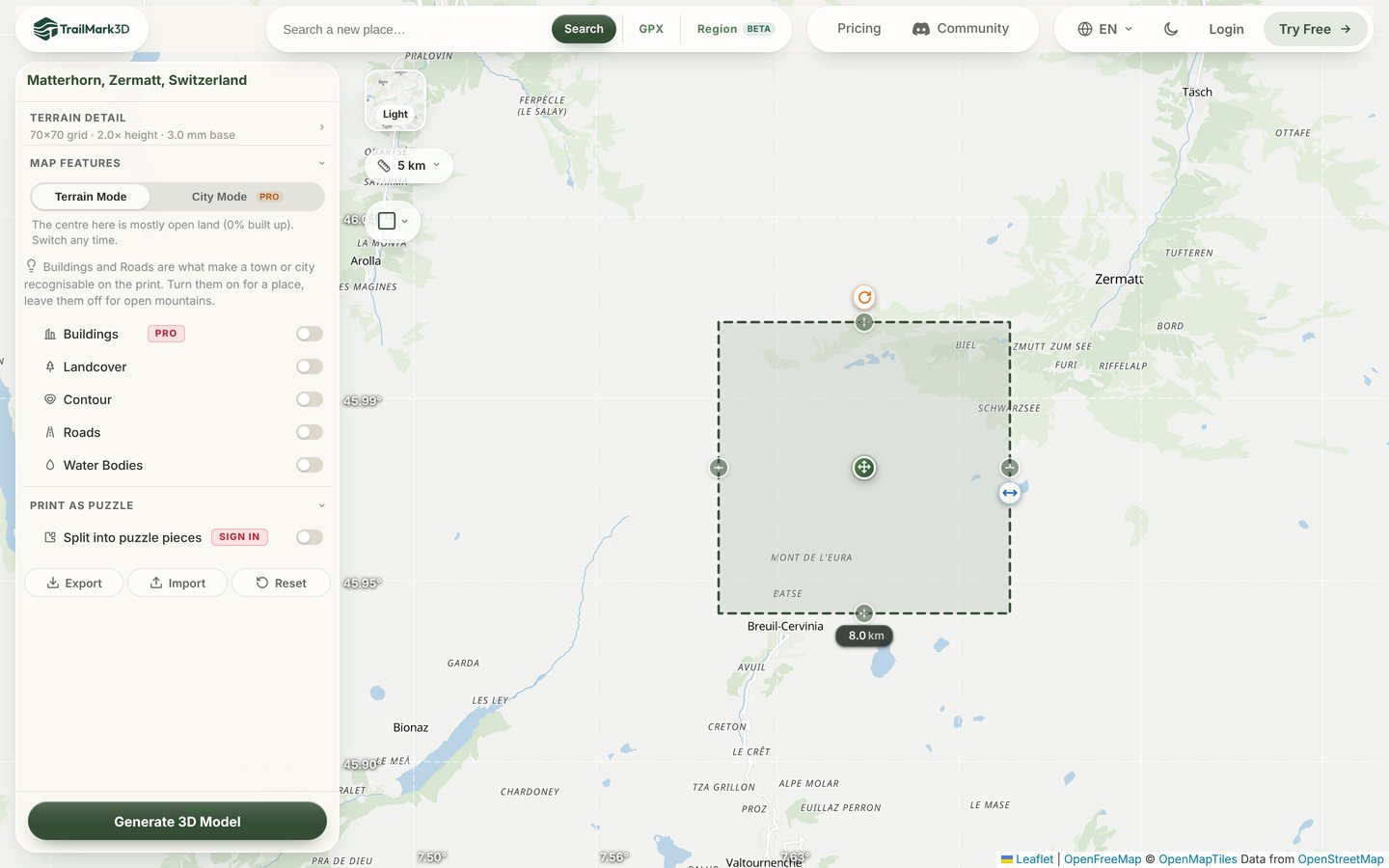Click the globe language icon
The height and width of the screenshot is (868, 1389).
coord(1085,29)
